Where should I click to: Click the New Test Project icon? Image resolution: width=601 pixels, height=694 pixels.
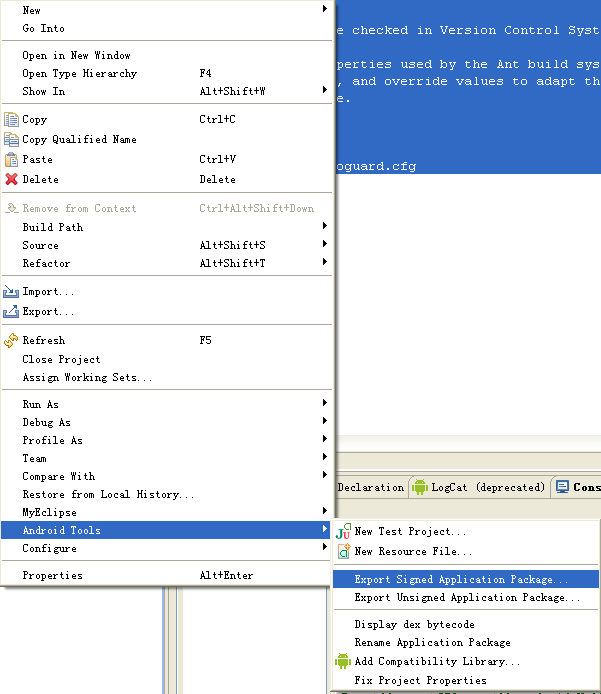tap(343, 533)
